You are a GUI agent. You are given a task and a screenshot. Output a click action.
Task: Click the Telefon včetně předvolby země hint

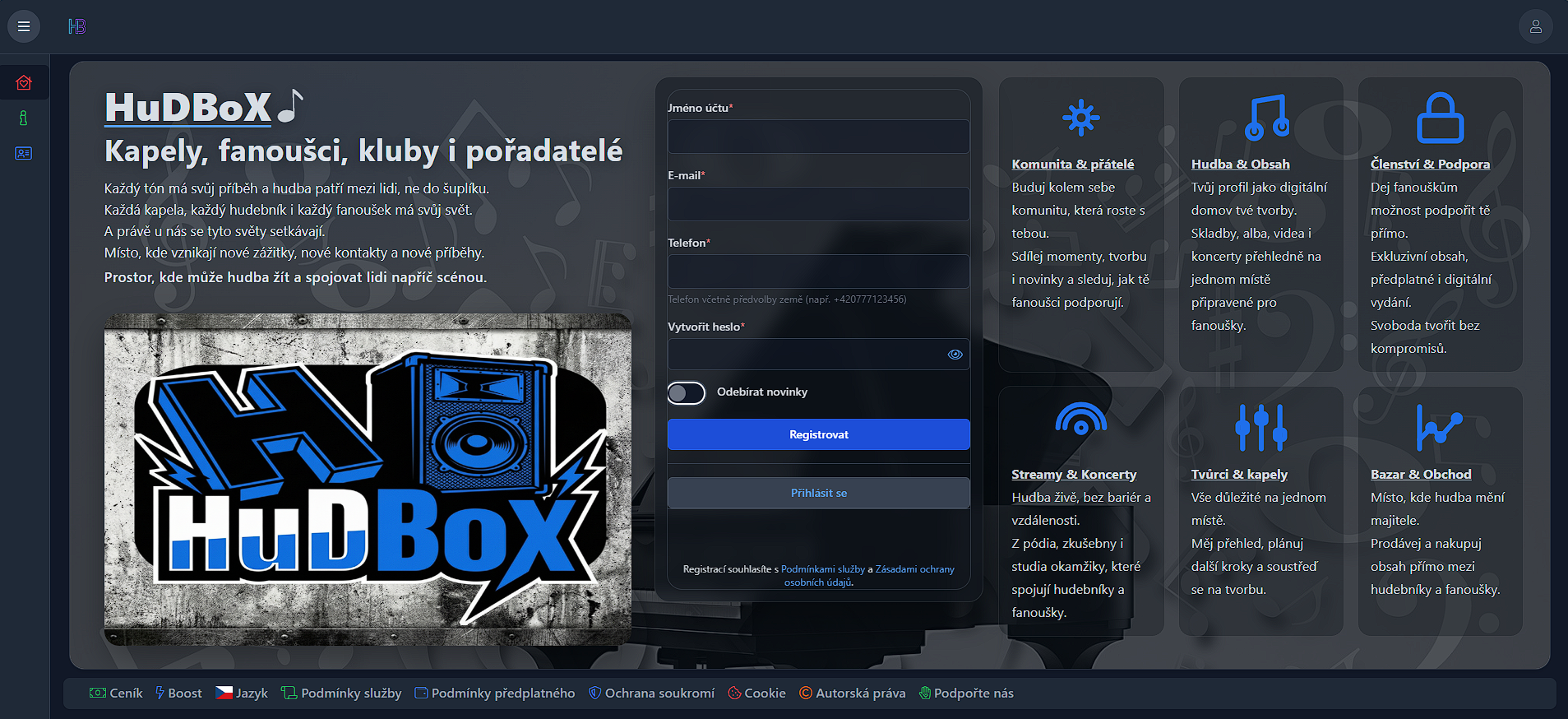coord(787,299)
